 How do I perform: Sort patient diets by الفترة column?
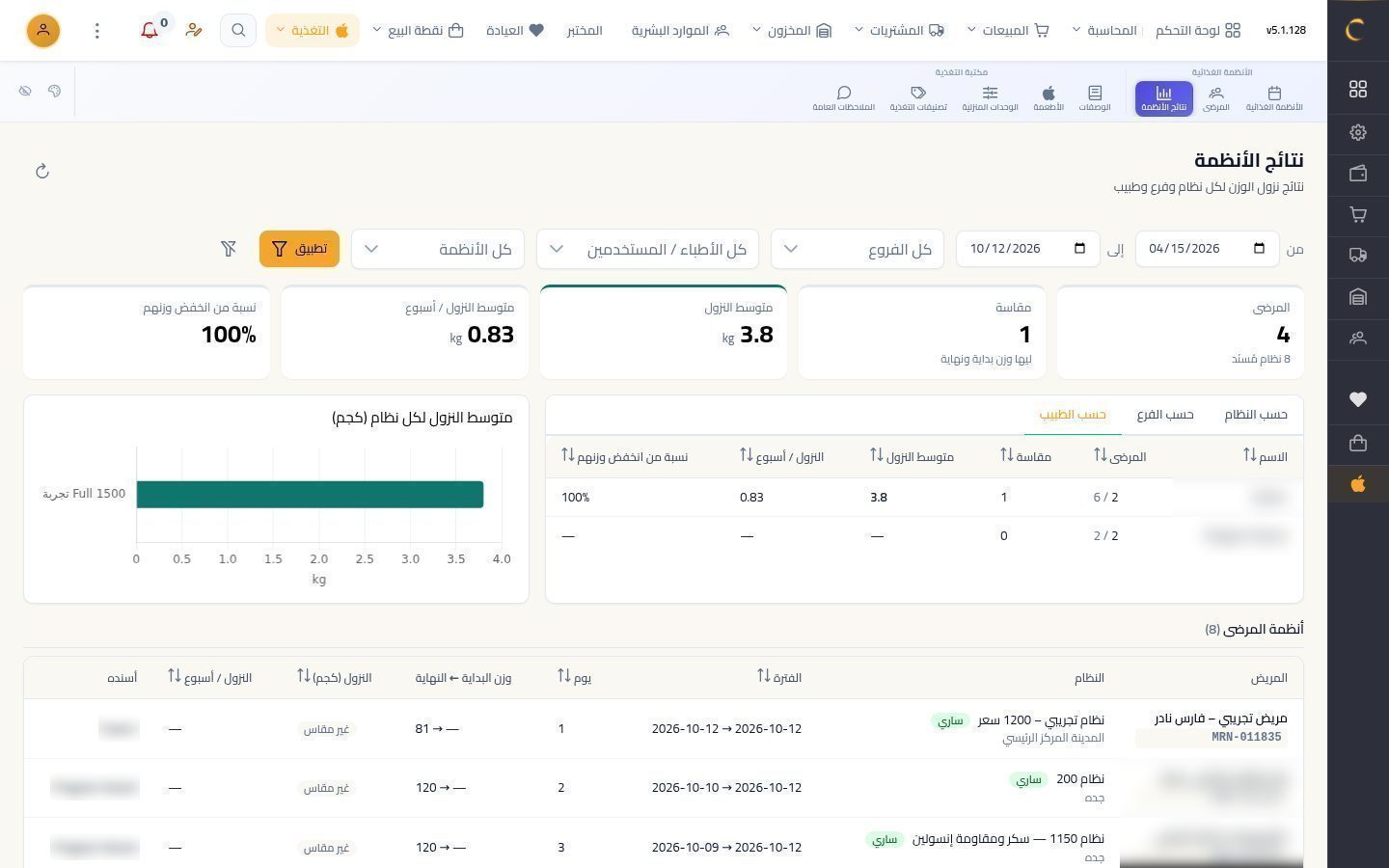tap(779, 677)
